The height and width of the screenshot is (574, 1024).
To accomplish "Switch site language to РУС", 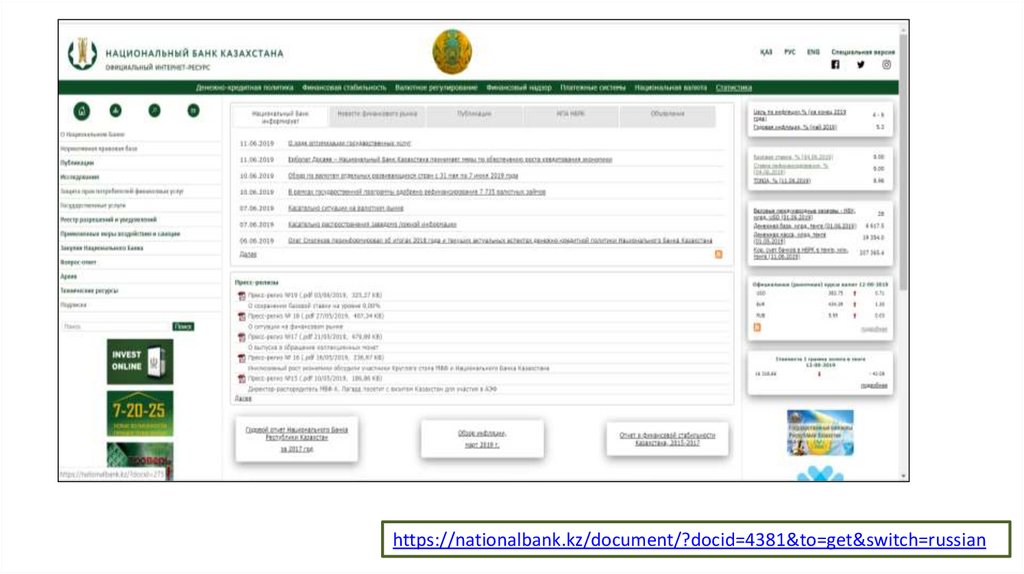I will coord(790,52).
